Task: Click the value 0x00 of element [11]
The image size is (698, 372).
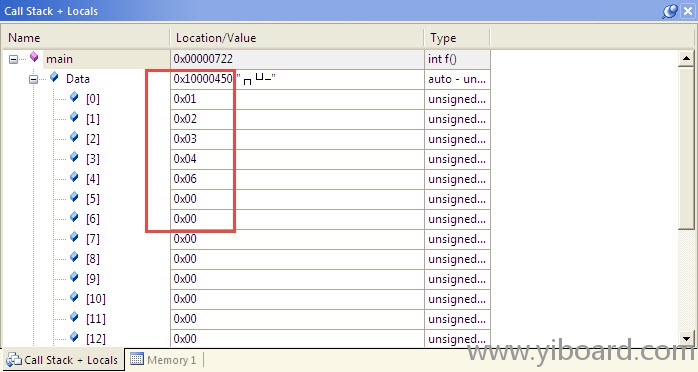Action: pyautogui.click(x=185, y=319)
